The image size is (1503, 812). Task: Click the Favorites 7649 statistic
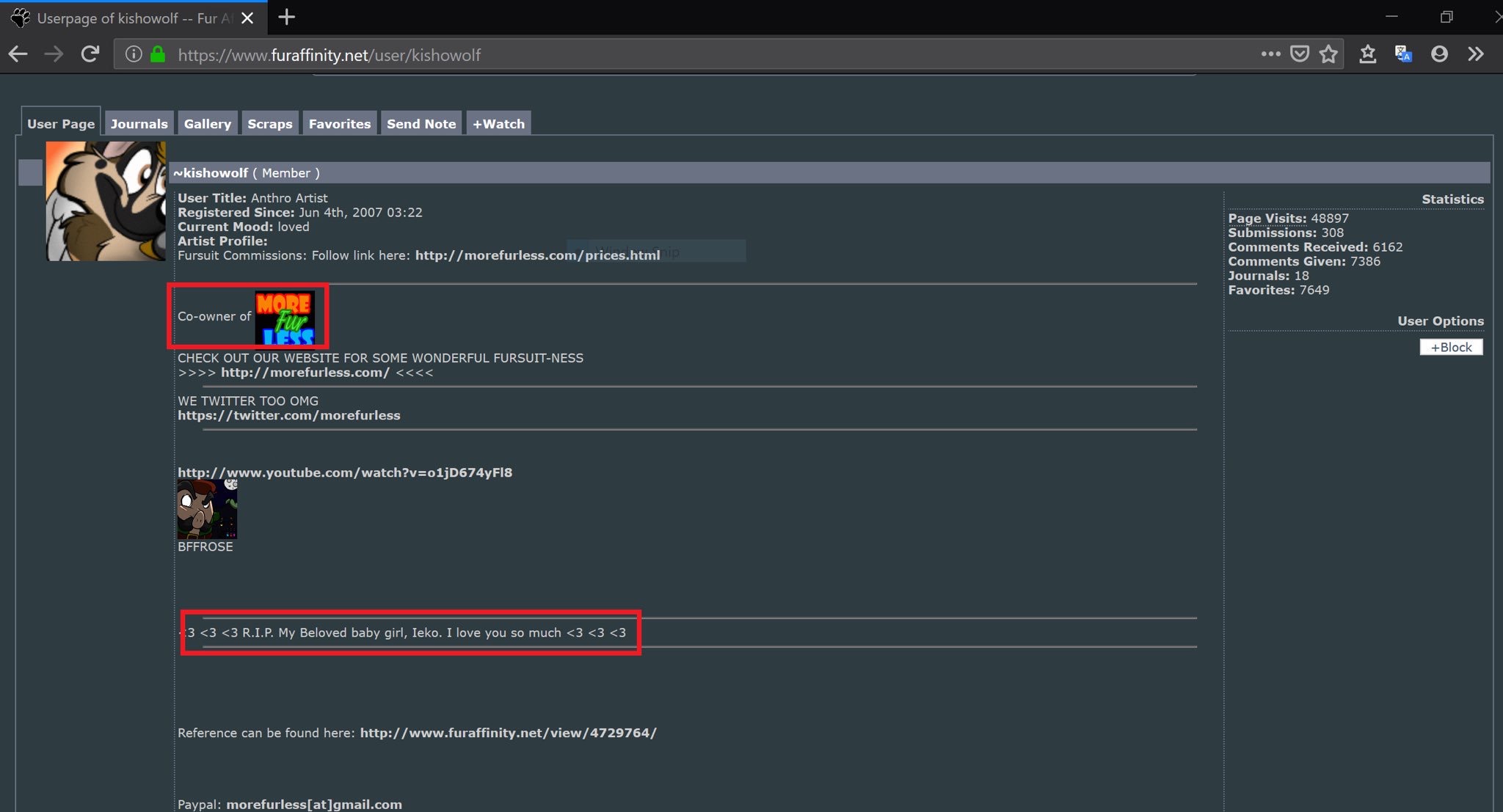(1278, 290)
